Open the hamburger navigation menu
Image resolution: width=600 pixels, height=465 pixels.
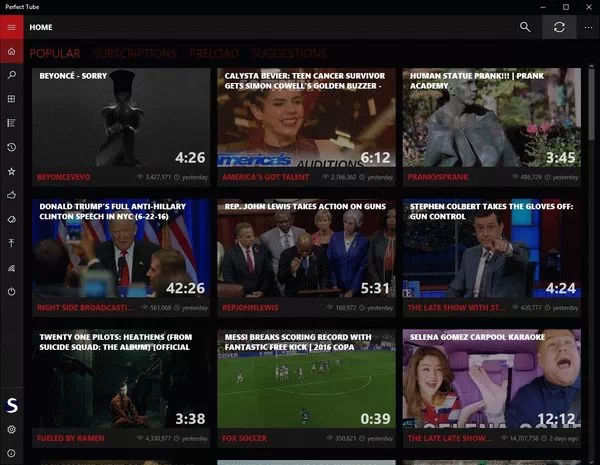pos(11,27)
